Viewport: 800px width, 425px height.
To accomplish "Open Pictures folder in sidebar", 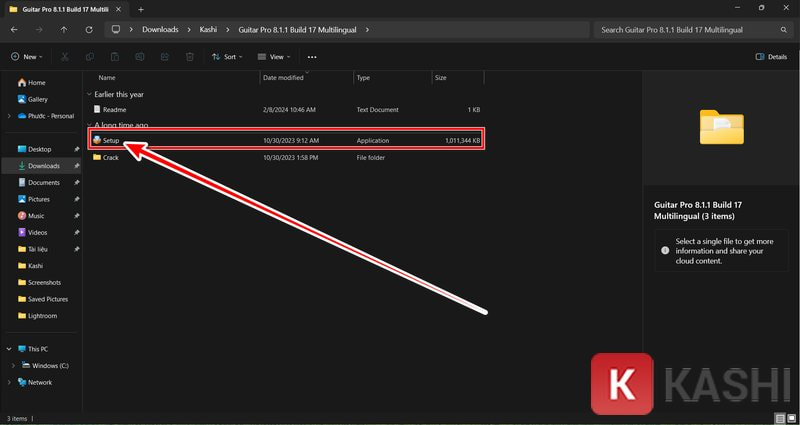I will pos(39,199).
